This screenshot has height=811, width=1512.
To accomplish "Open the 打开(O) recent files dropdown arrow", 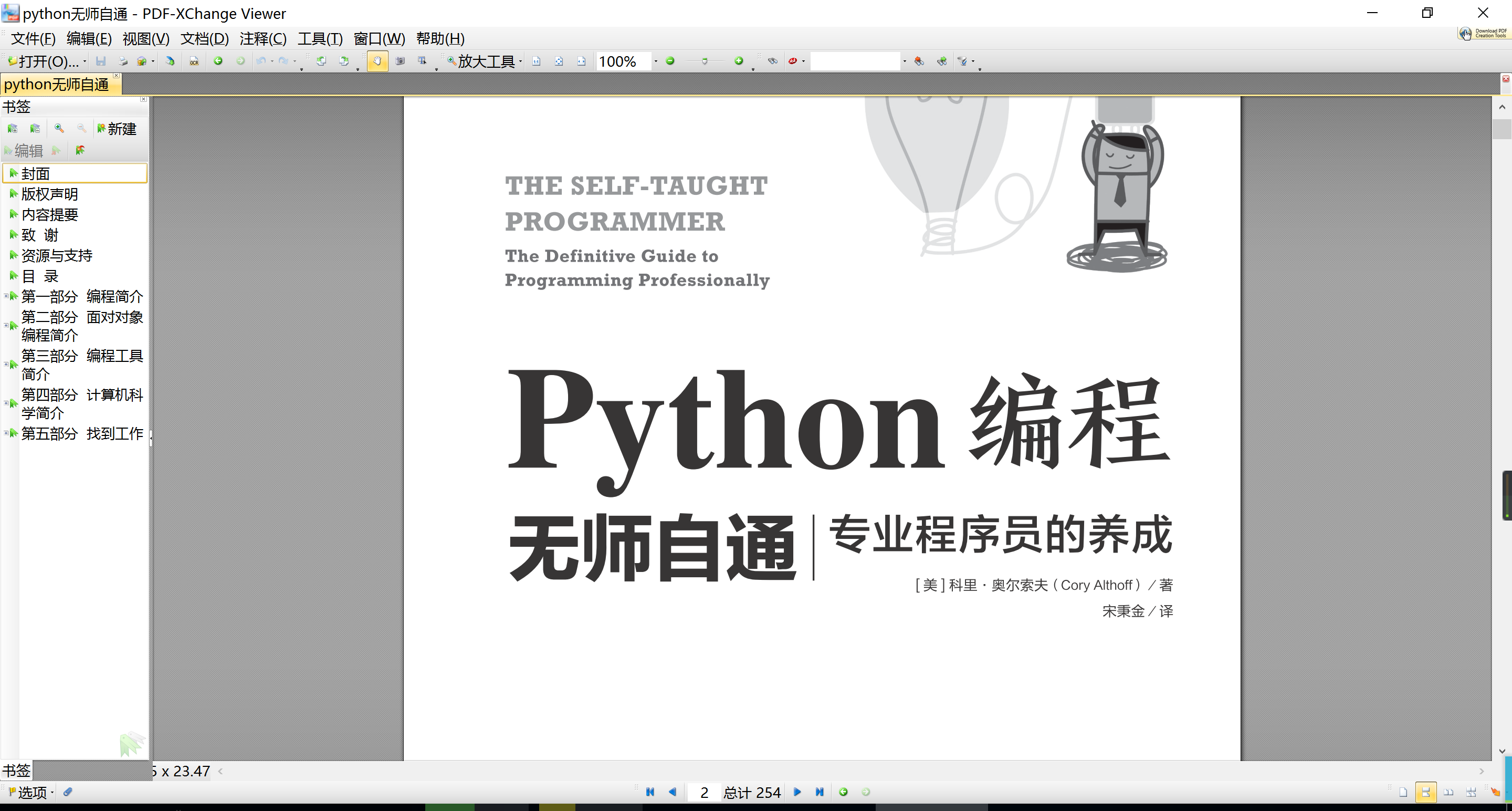I will (85, 61).
